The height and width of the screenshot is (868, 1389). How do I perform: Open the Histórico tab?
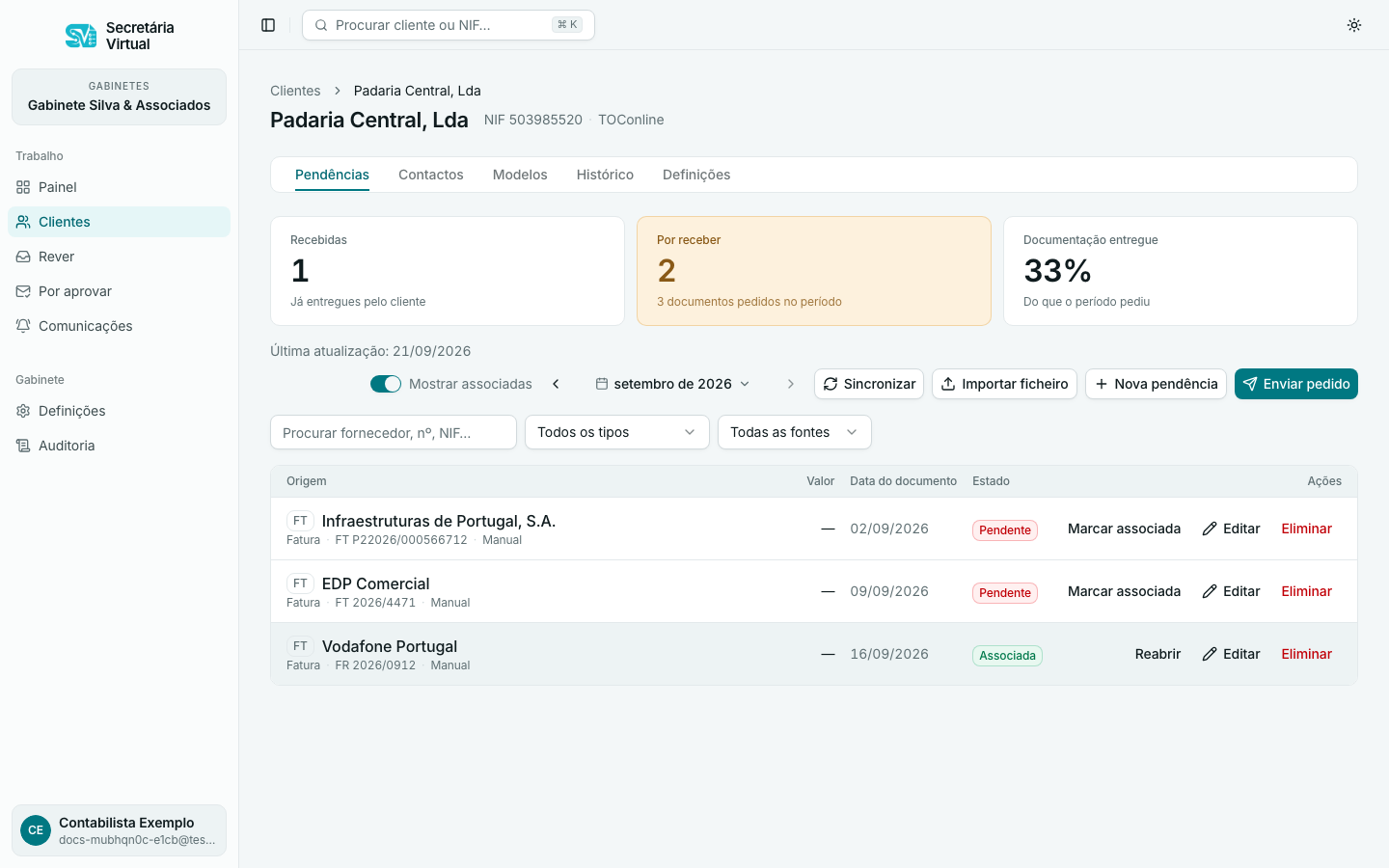click(x=605, y=175)
